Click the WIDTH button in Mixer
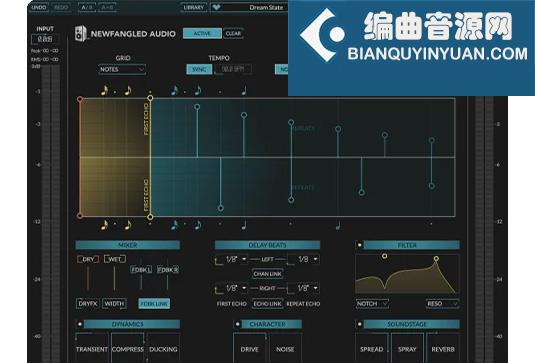The height and width of the screenshot is (363, 535). 114,304
